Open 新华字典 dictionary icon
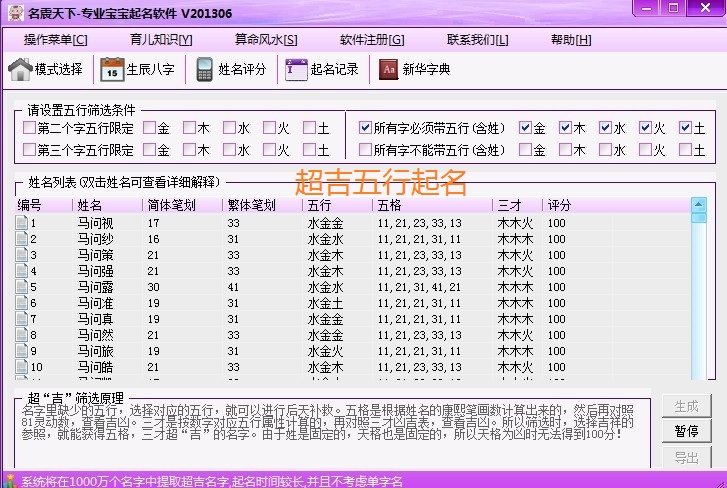Viewport: 727px width, 488px height. point(388,70)
